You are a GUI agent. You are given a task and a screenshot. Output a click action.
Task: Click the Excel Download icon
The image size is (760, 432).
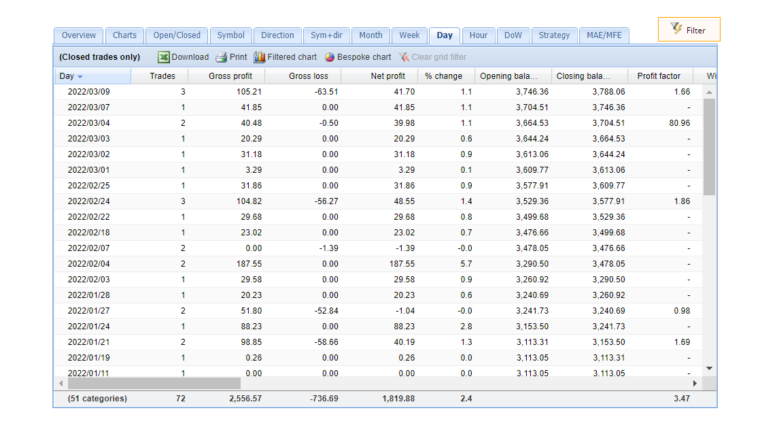tap(163, 57)
